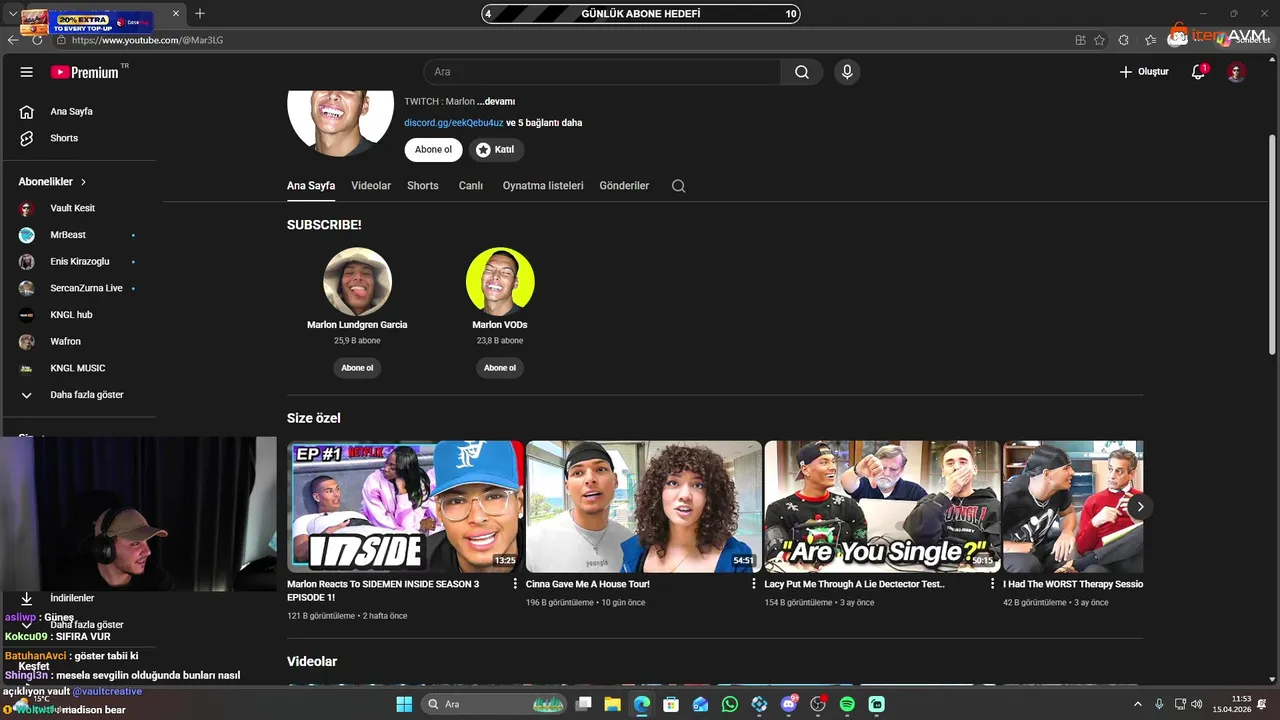The image size is (1280, 720).
Task: Open the browser tab list dropdown
Action: (13, 14)
